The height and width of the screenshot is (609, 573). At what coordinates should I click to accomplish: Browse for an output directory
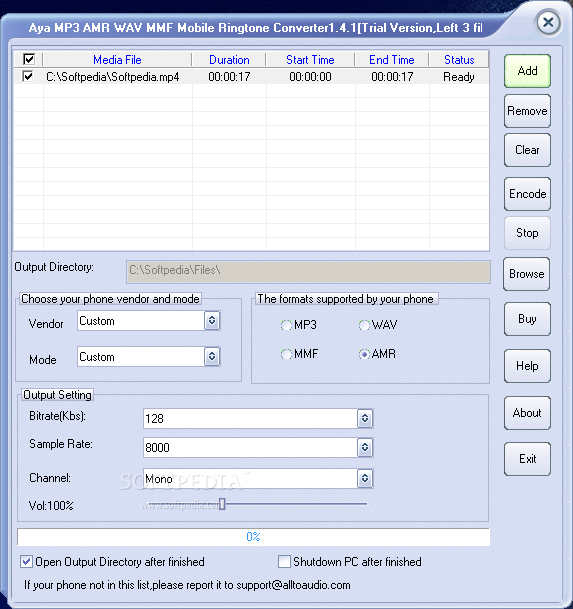[x=526, y=274]
